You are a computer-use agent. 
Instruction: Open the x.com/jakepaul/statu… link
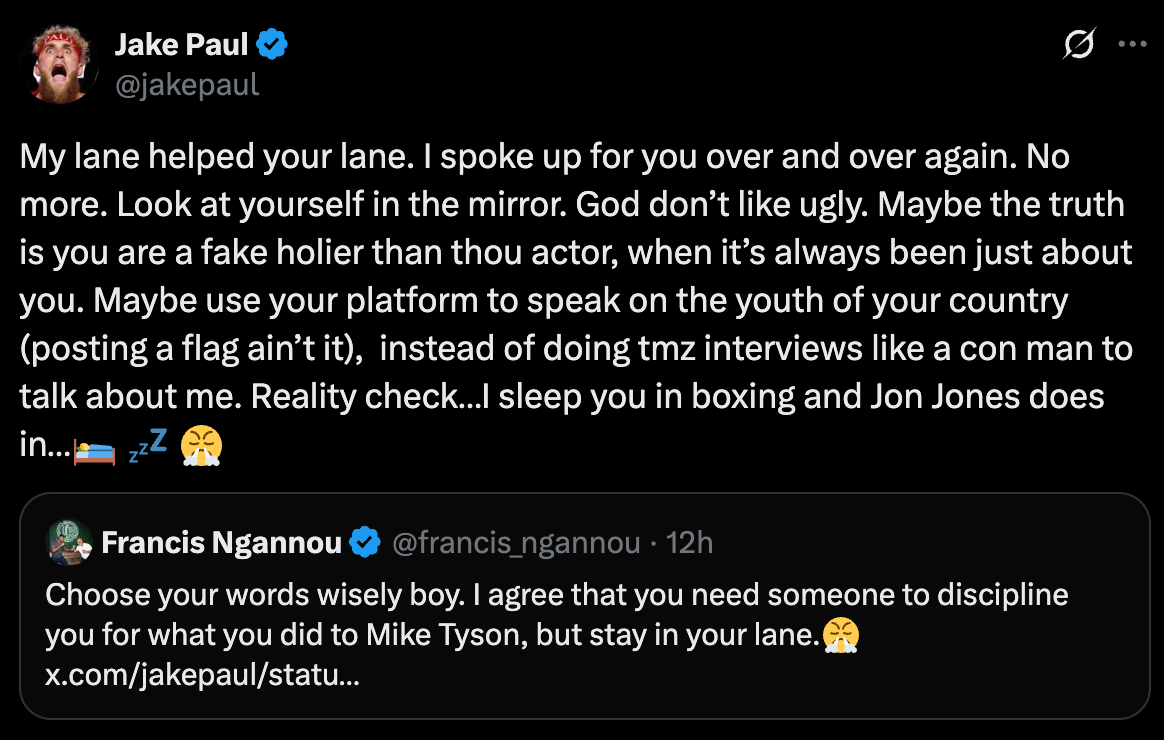(203, 676)
